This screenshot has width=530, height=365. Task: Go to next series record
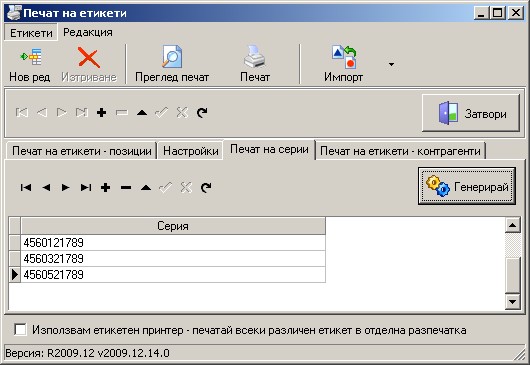pos(66,187)
